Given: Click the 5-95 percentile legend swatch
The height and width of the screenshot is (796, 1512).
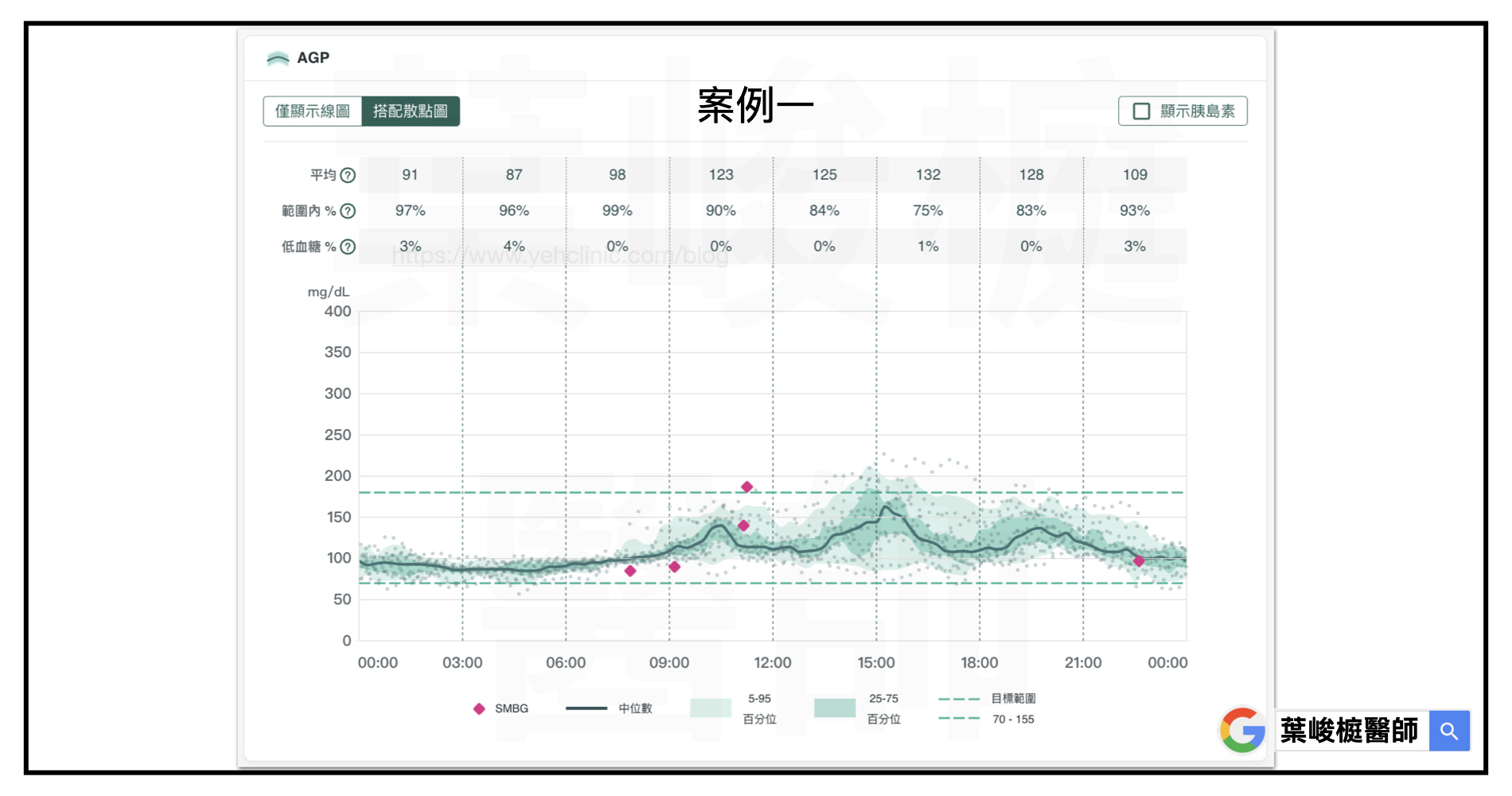Looking at the screenshot, I should [x=711, y=708].
